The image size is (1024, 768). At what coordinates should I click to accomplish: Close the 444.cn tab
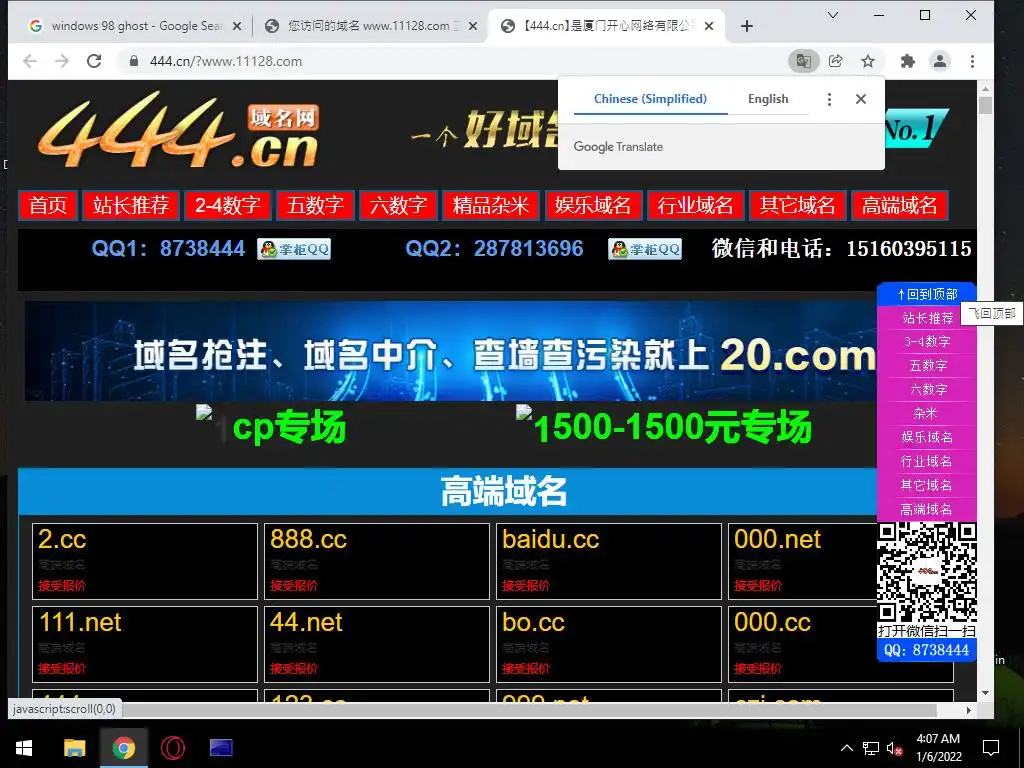[709, 26]
